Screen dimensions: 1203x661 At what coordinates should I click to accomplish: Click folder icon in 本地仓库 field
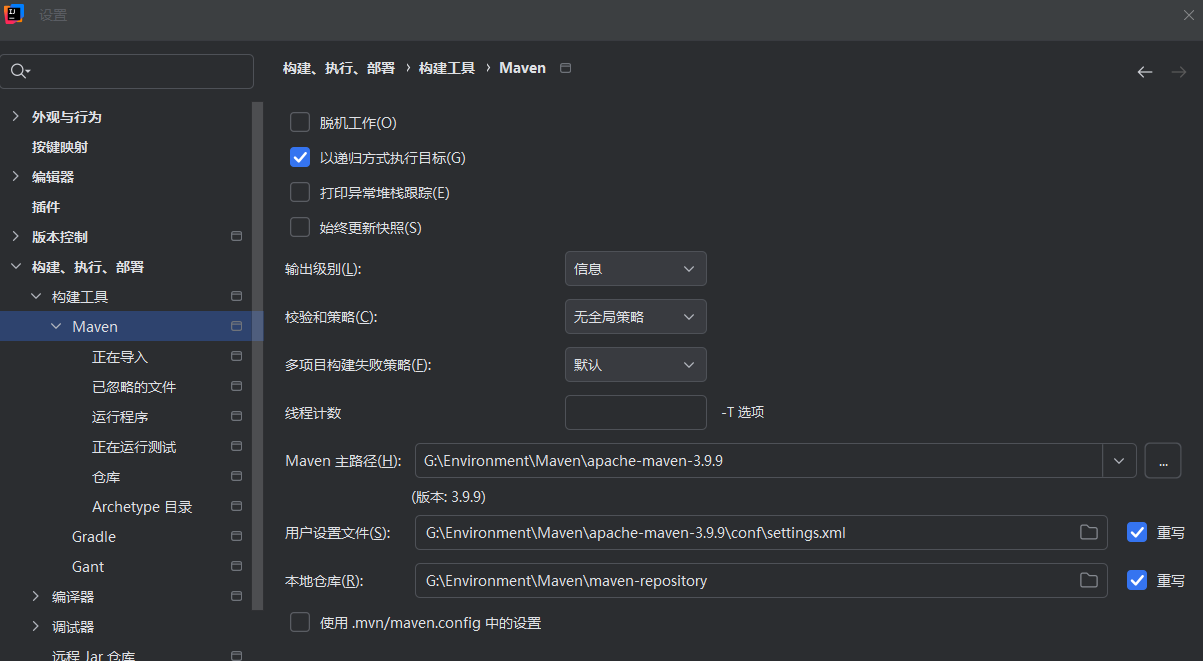coord(1089,580)
